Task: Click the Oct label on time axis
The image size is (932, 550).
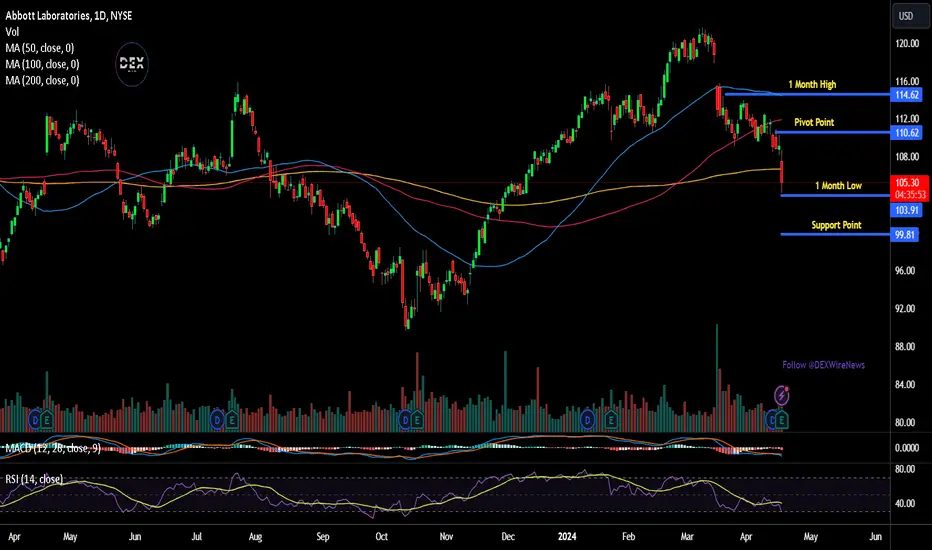Action: pos(382,536)
